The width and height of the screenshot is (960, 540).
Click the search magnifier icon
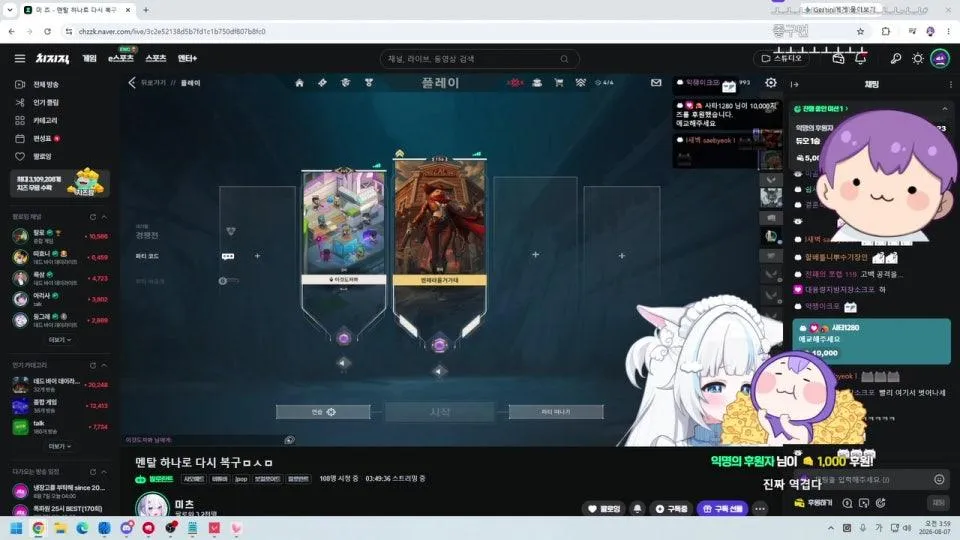coord(564,59)
